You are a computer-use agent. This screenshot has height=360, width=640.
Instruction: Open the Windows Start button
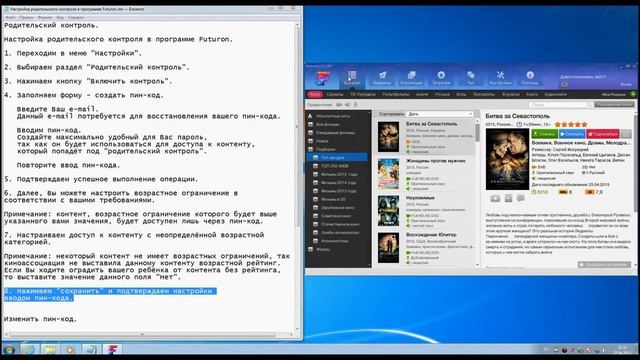pyautogui.click(x=8, y=349)
